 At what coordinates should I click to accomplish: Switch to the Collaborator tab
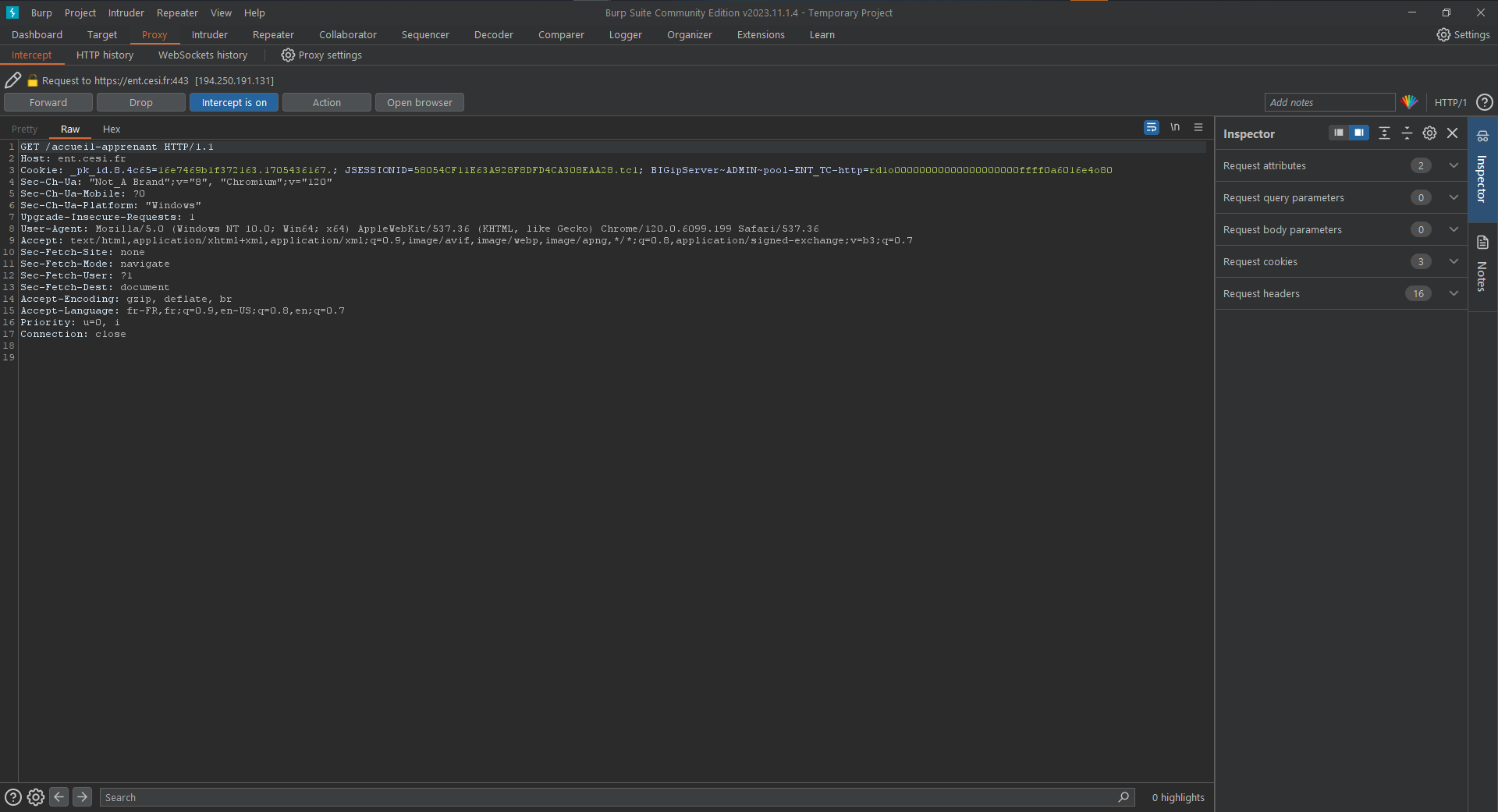click(348, 35)
